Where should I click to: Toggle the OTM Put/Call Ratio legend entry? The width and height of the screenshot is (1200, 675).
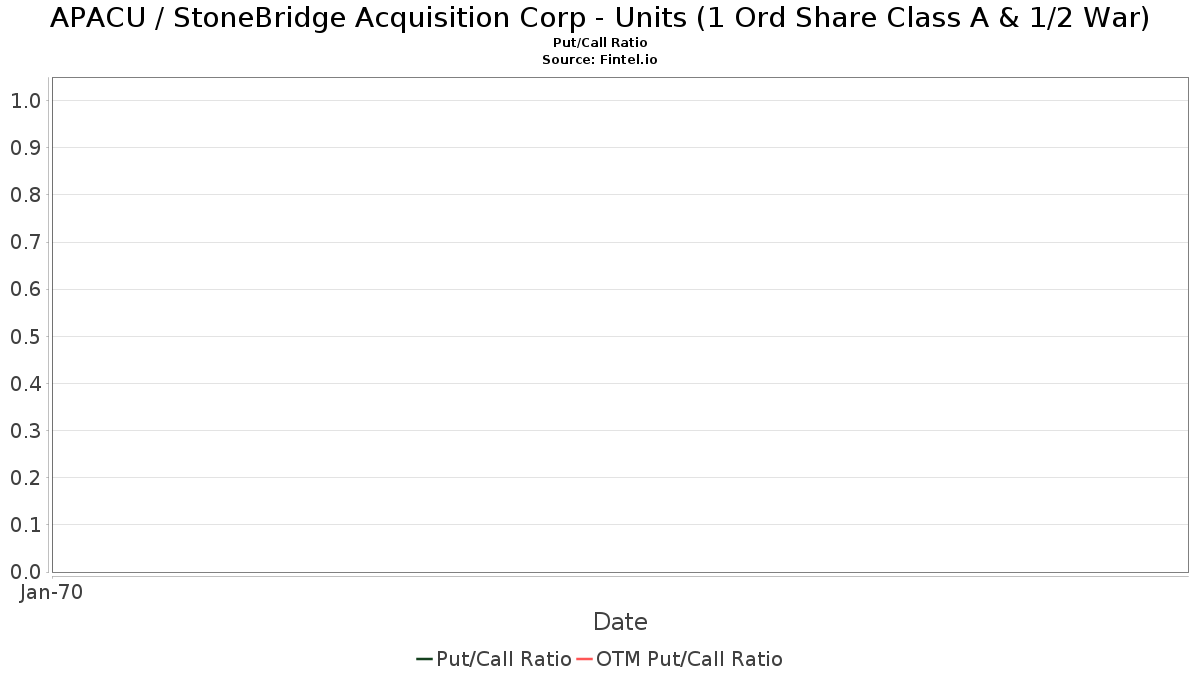click(680, 659)
